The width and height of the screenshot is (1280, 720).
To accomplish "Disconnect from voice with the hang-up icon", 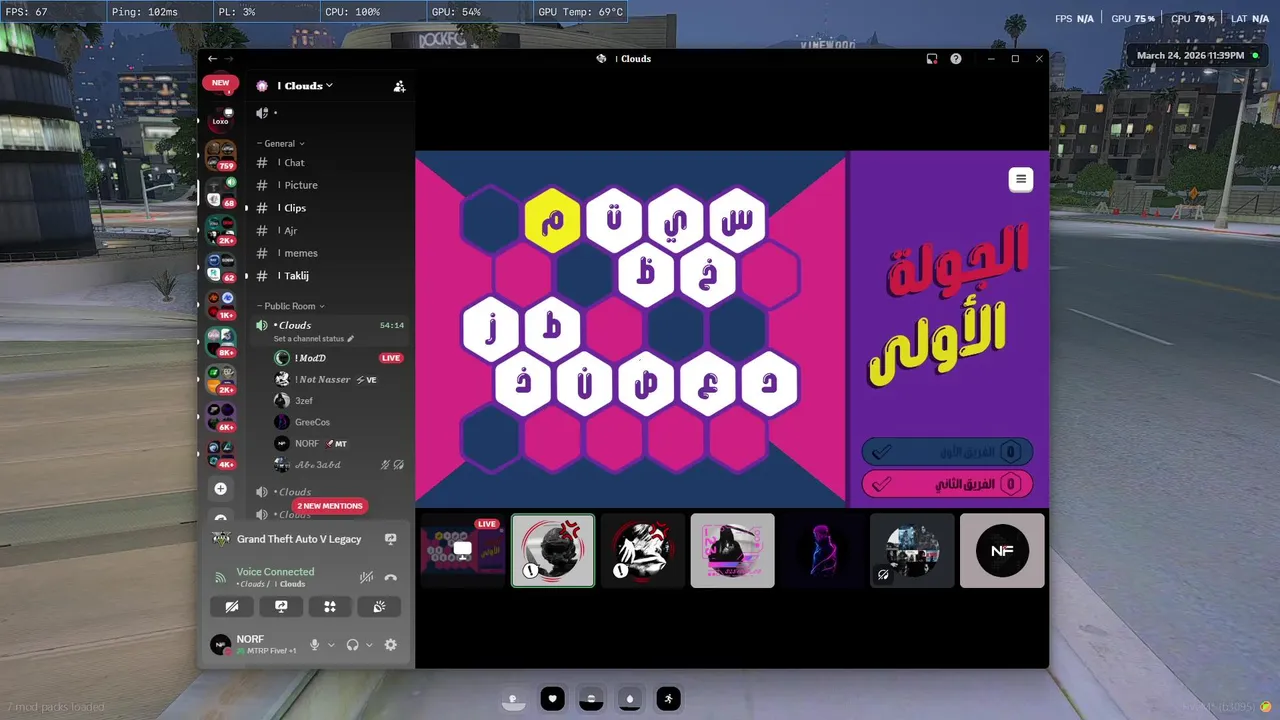I will click(x=391, y=578).
